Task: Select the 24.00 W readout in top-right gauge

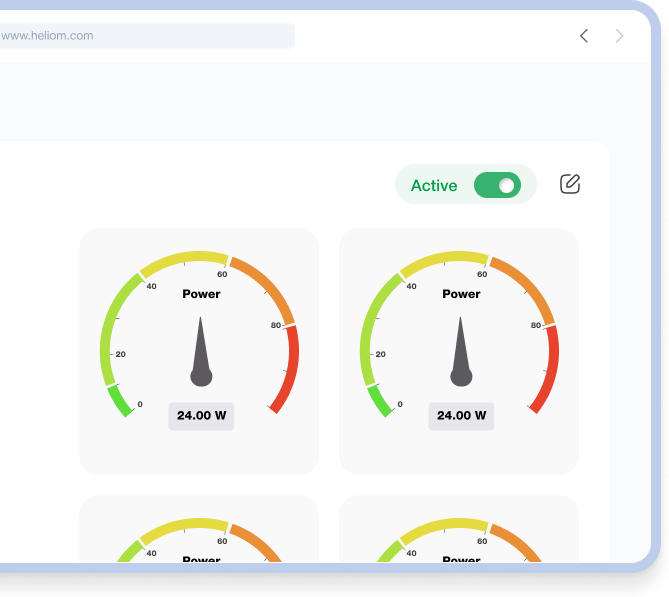Action: point(461,415)
